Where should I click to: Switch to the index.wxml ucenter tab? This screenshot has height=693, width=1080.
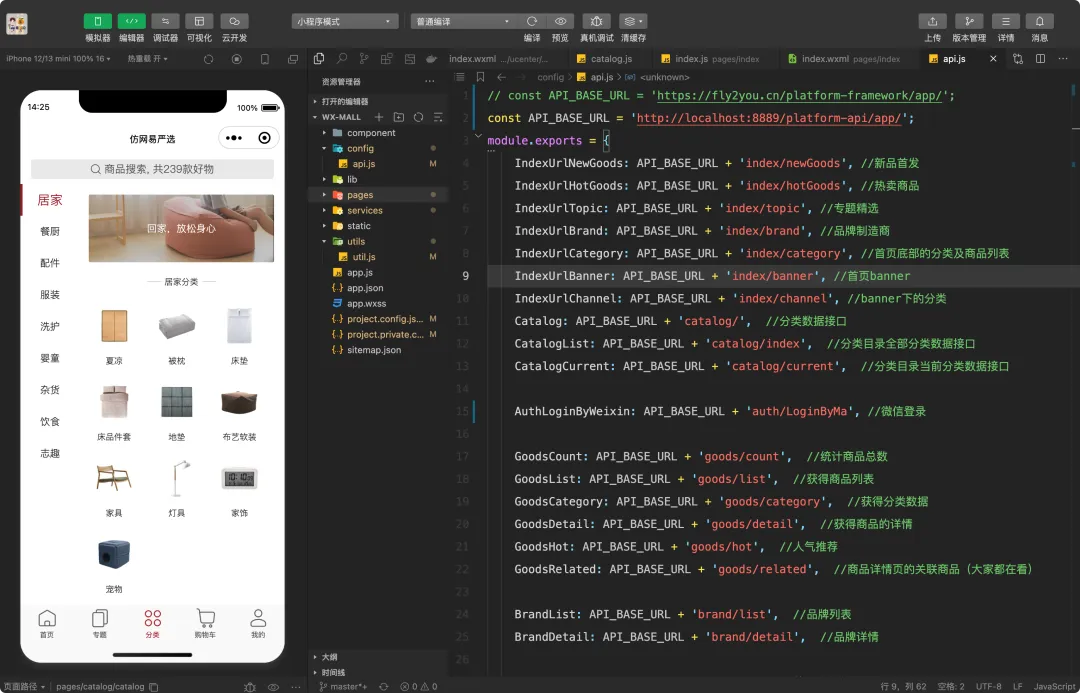[499, 59]
